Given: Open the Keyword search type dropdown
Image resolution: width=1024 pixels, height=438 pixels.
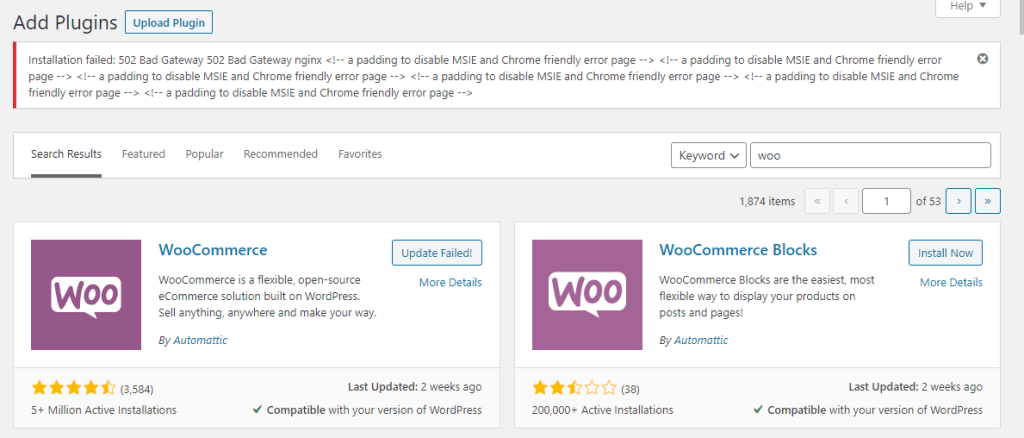Looking at the screenshot, I should tap(709, 155).
